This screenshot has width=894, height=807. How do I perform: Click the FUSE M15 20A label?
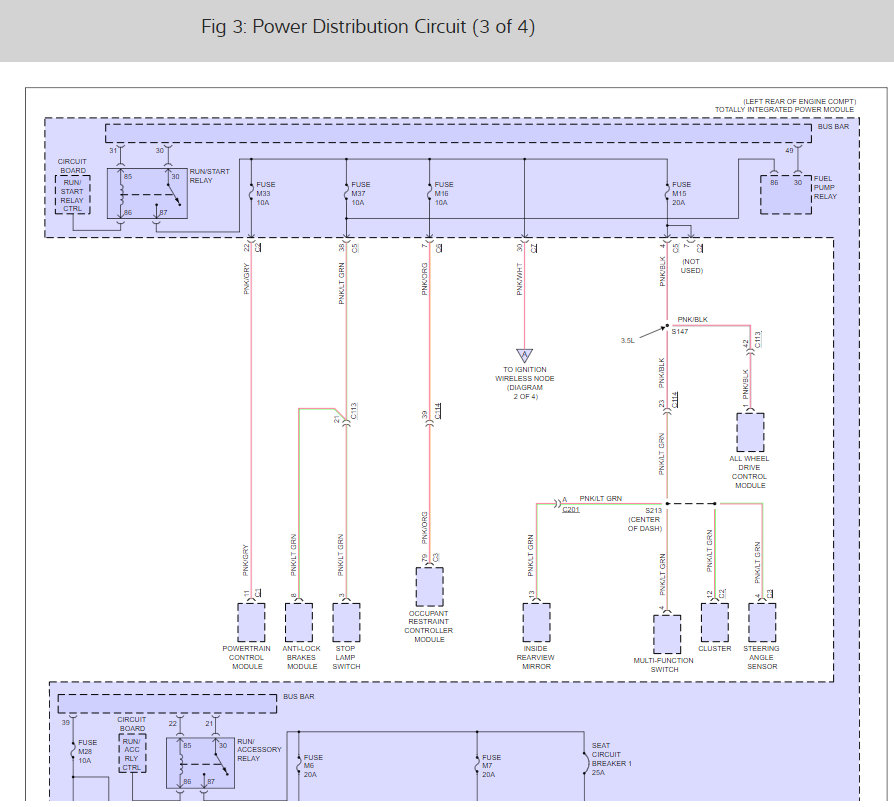[x=681, y=193]
